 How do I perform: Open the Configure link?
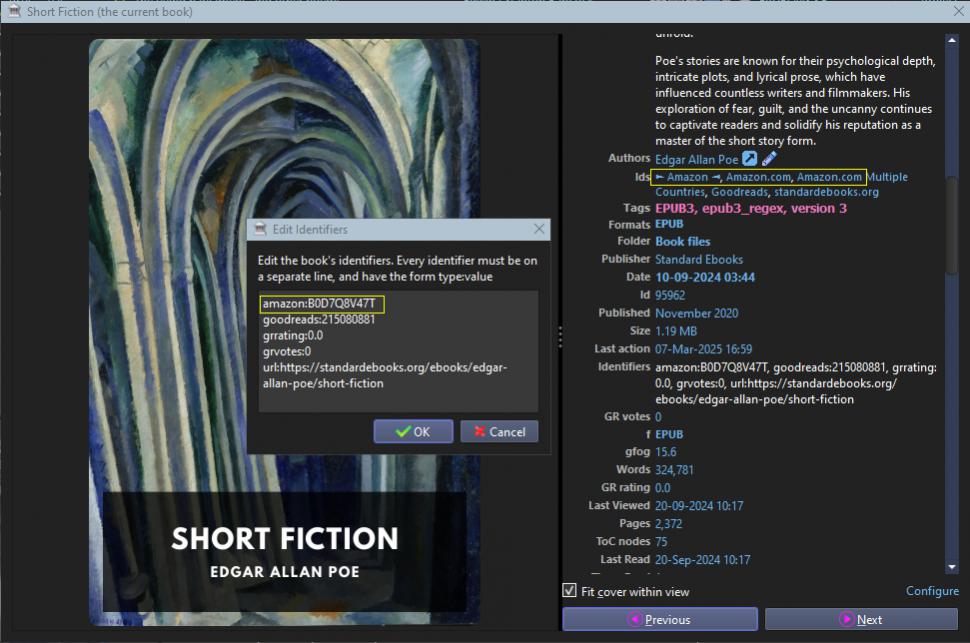click(x=932, y=591)
